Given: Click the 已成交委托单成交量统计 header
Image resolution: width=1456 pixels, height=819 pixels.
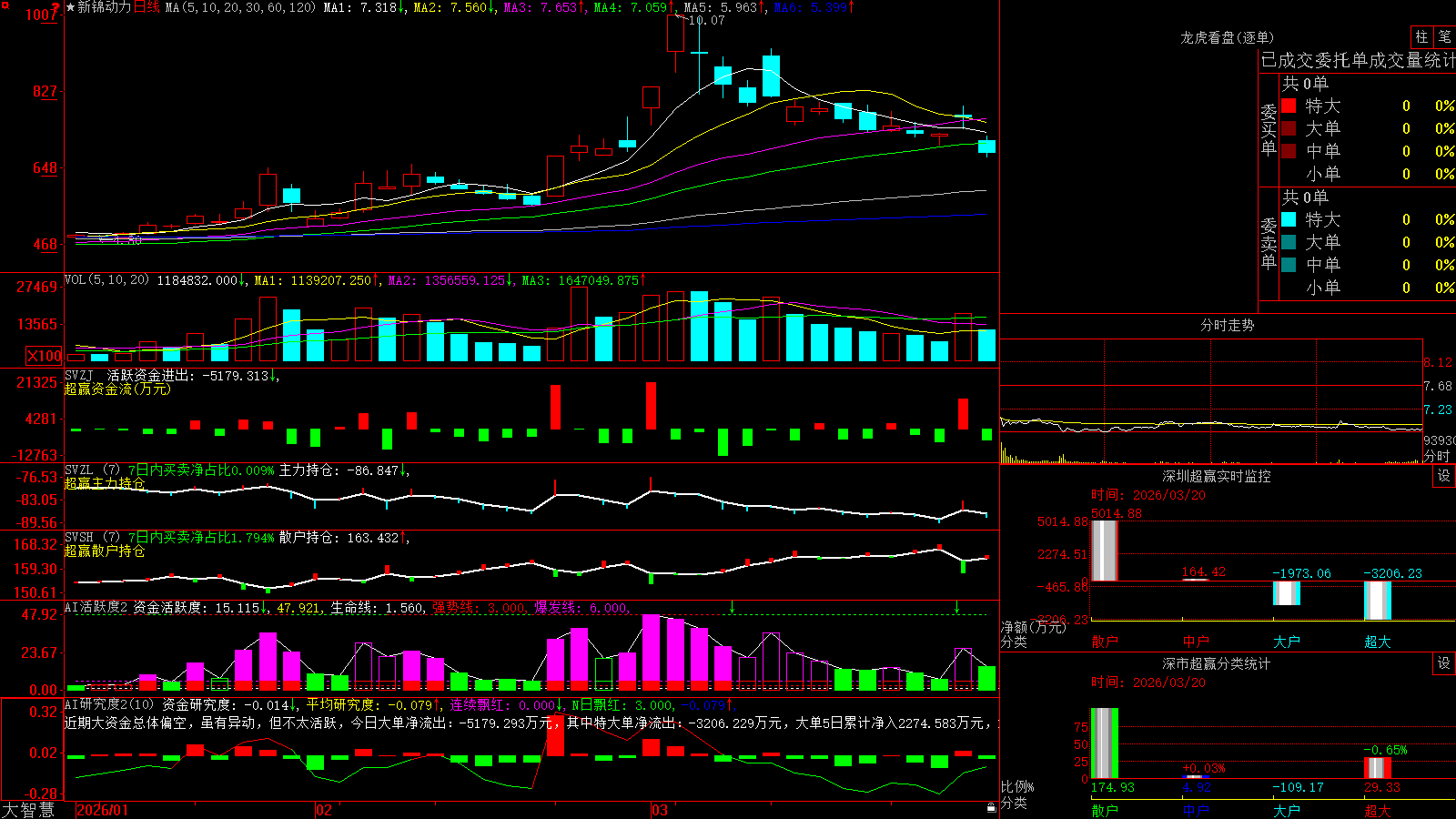Looking at the screenshot, I should 1358,60.
